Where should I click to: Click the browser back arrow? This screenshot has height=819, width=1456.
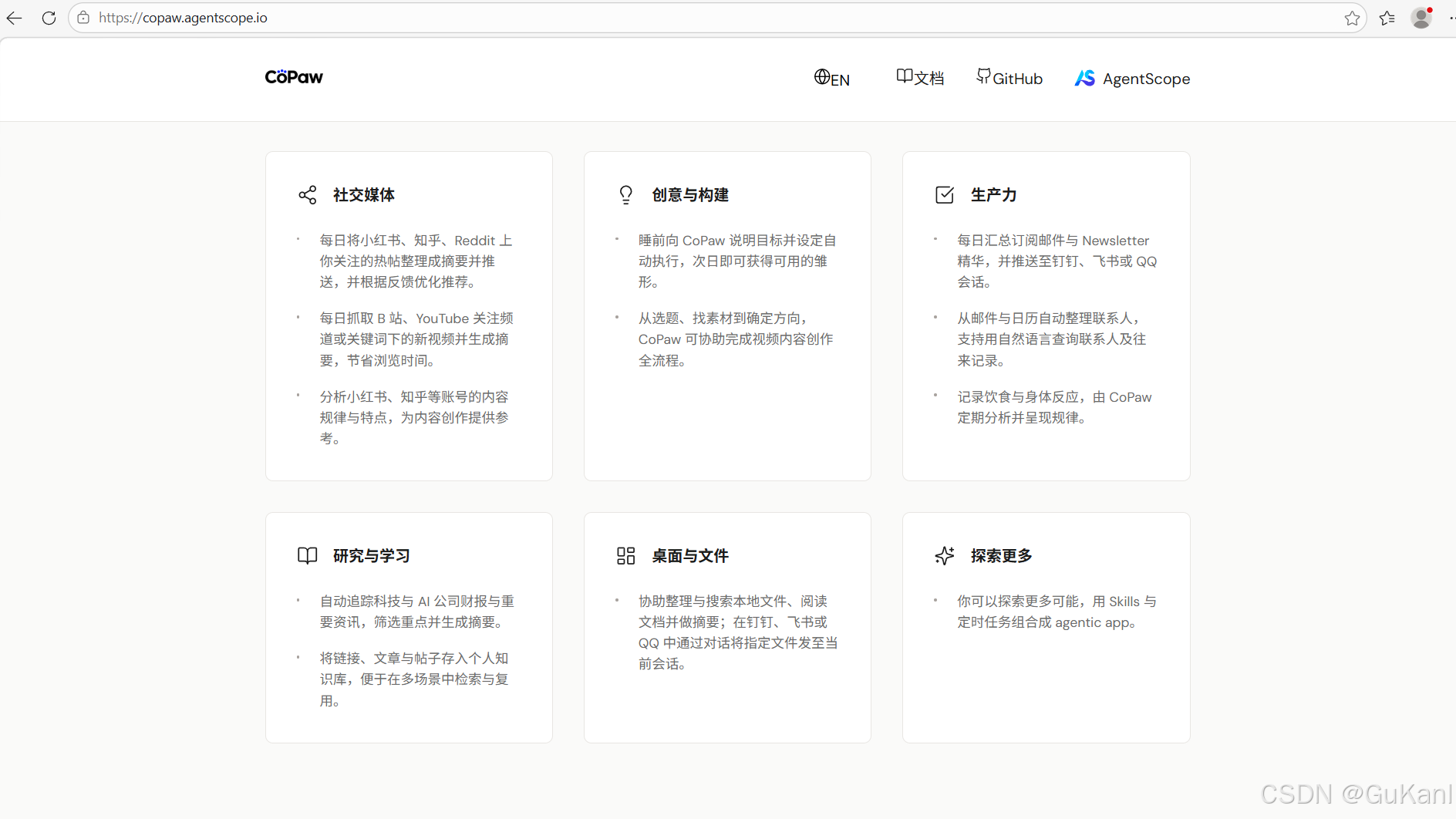pyautogui.click(x=14, y=18)
